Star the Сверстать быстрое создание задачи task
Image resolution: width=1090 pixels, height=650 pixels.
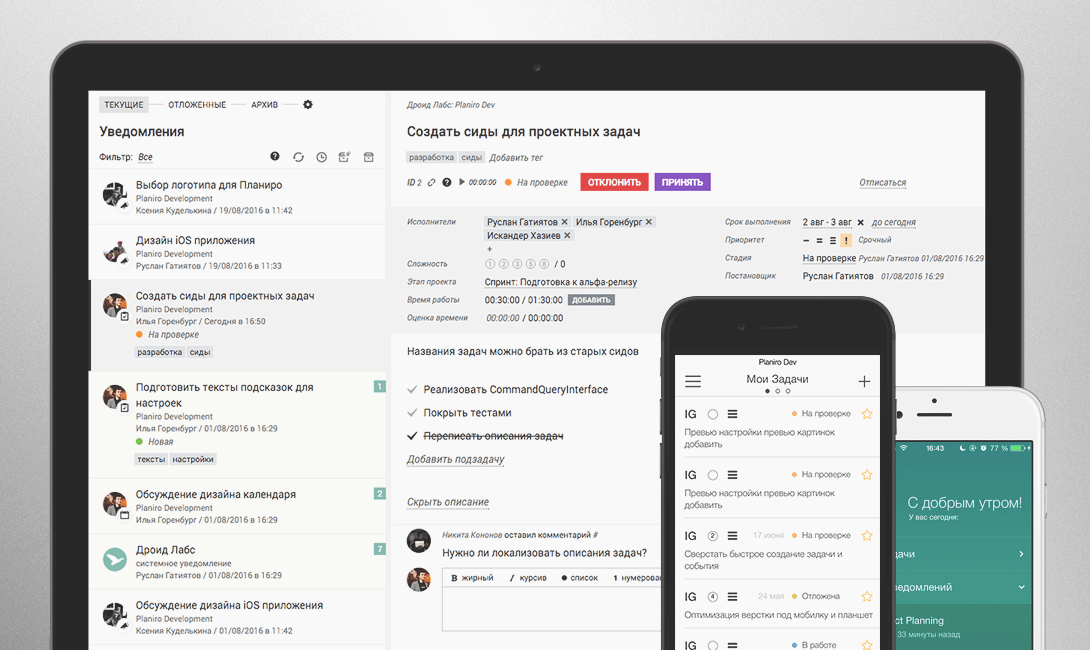click(867, 536)
